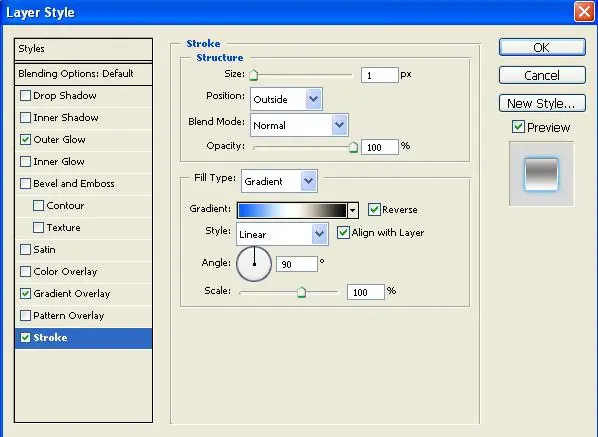Open the gradient Style dropdown

coord(282,234)
